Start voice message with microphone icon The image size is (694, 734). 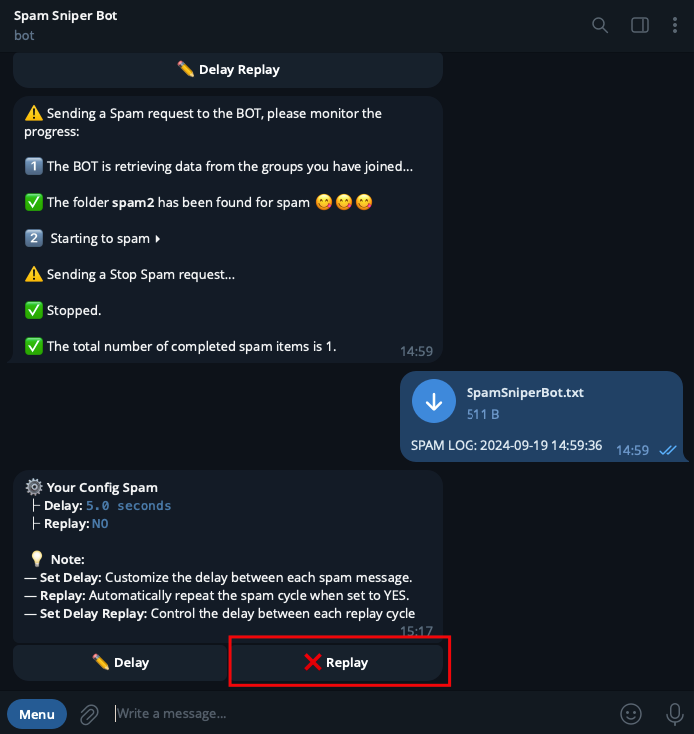674,714
